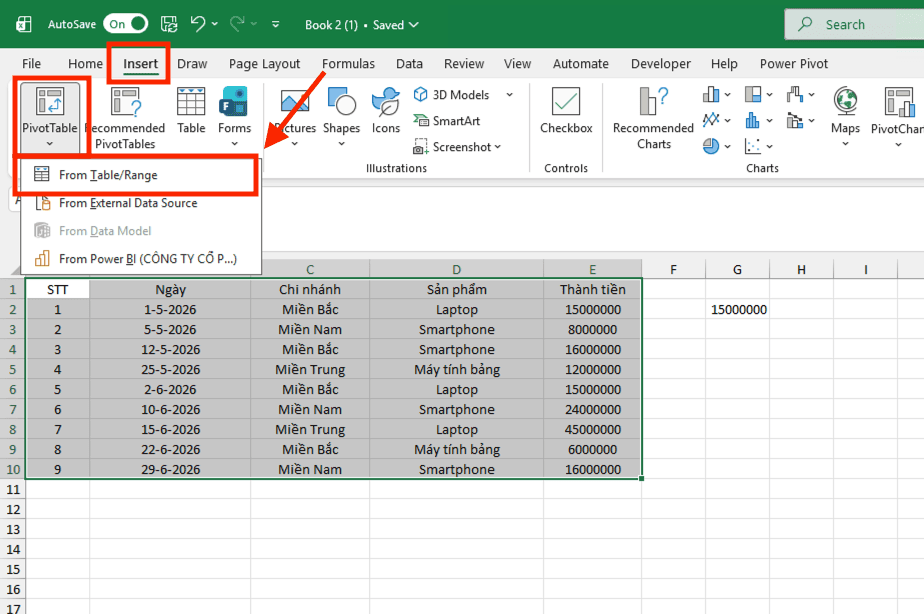Click cell G2 containing 15000000
Image resolution: width=924 pixels, height=614 pixels.
pos(737,309)
